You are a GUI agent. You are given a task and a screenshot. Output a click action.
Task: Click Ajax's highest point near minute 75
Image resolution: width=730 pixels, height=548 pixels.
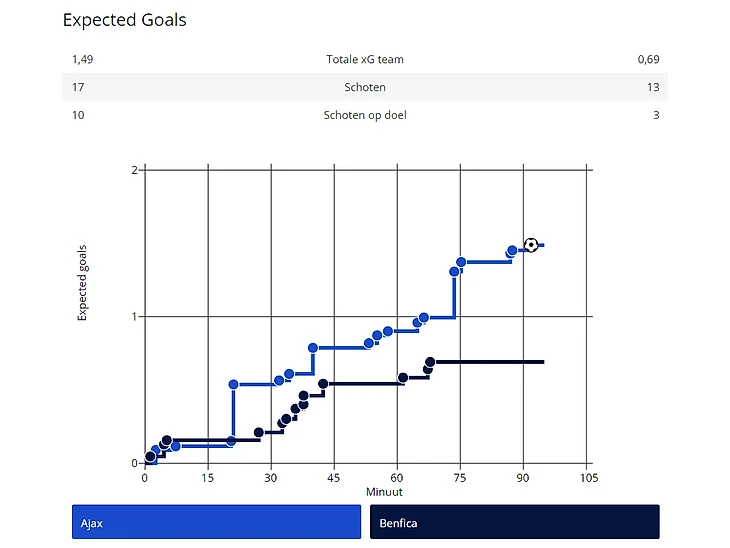(x=461, y=262)
